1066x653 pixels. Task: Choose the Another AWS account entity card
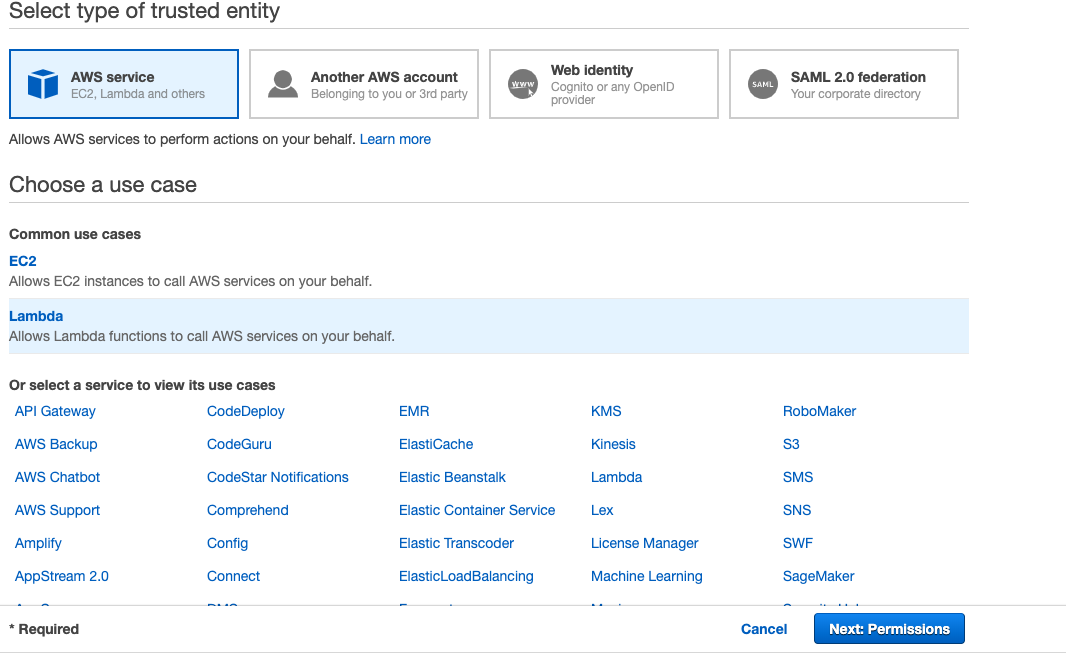[x=364, y=84]
